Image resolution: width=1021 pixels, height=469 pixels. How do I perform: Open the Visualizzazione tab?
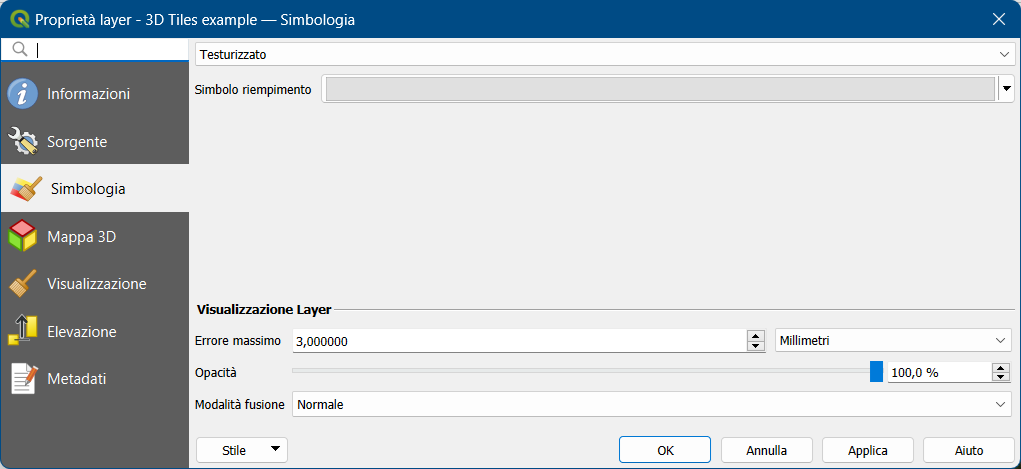94,284
